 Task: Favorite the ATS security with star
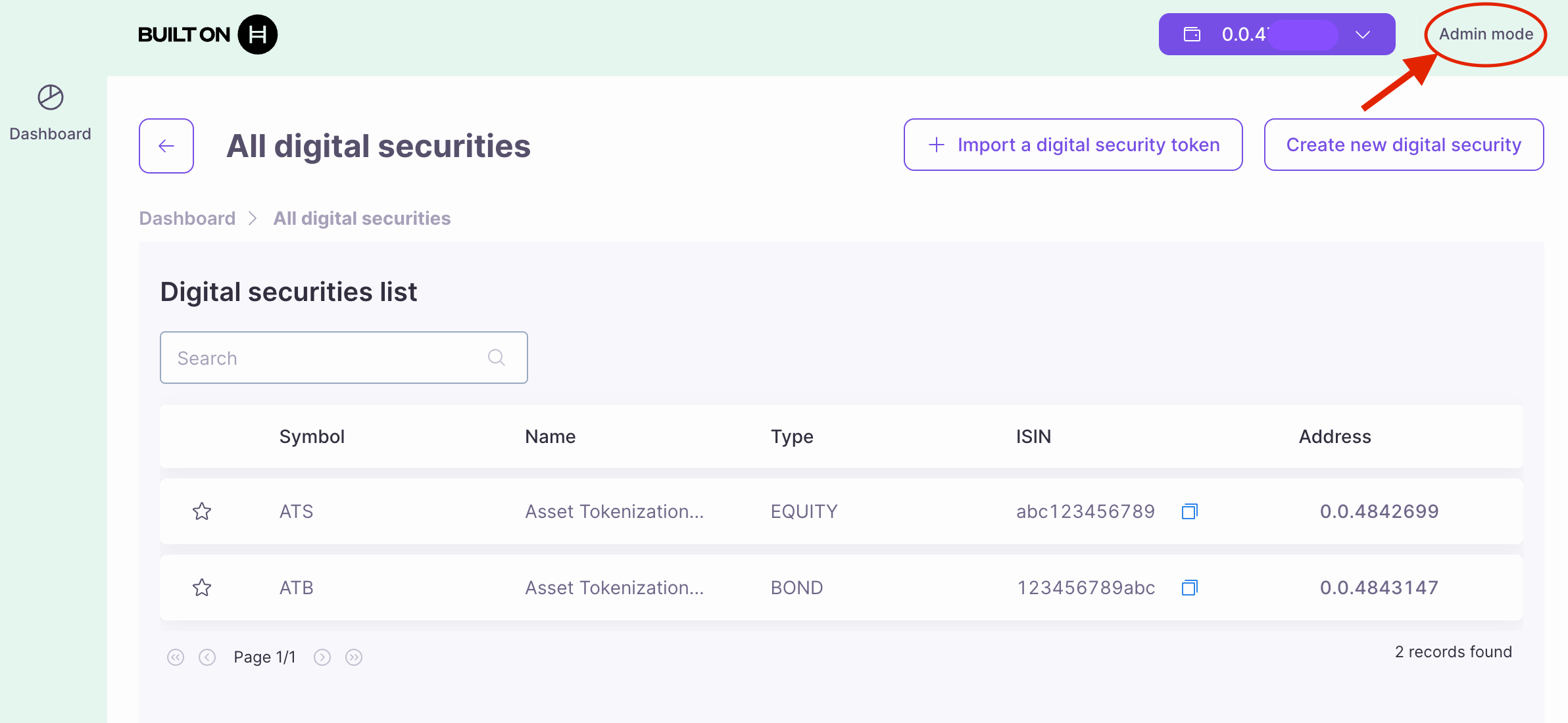(202, 511)
